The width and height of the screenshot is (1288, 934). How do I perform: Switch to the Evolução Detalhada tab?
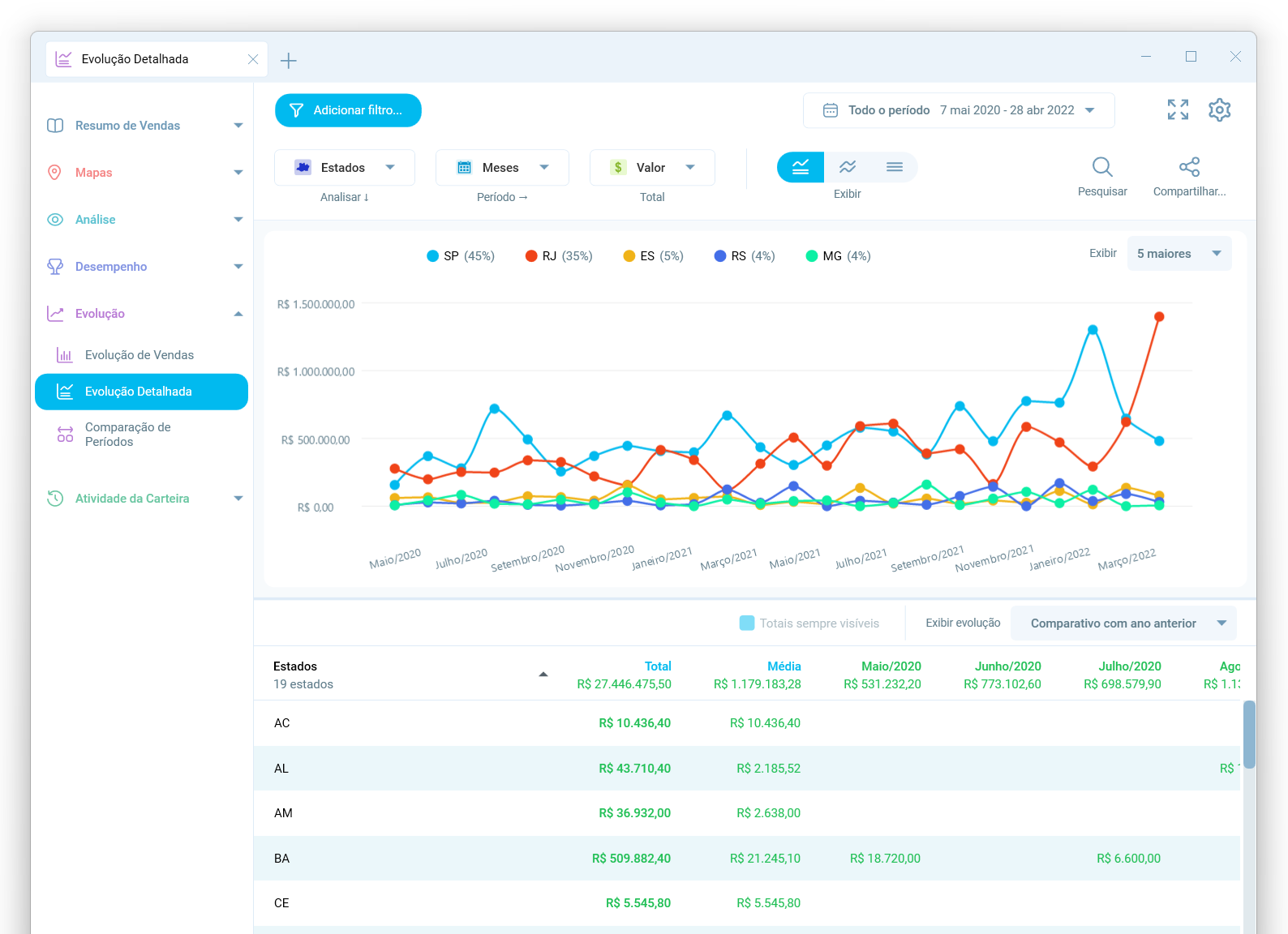157,59
